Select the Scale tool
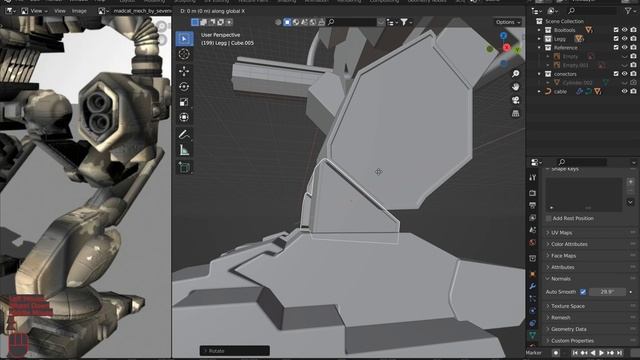Image resolution: width=640 pixels, height=360 pixels. (x=184, y=102)
